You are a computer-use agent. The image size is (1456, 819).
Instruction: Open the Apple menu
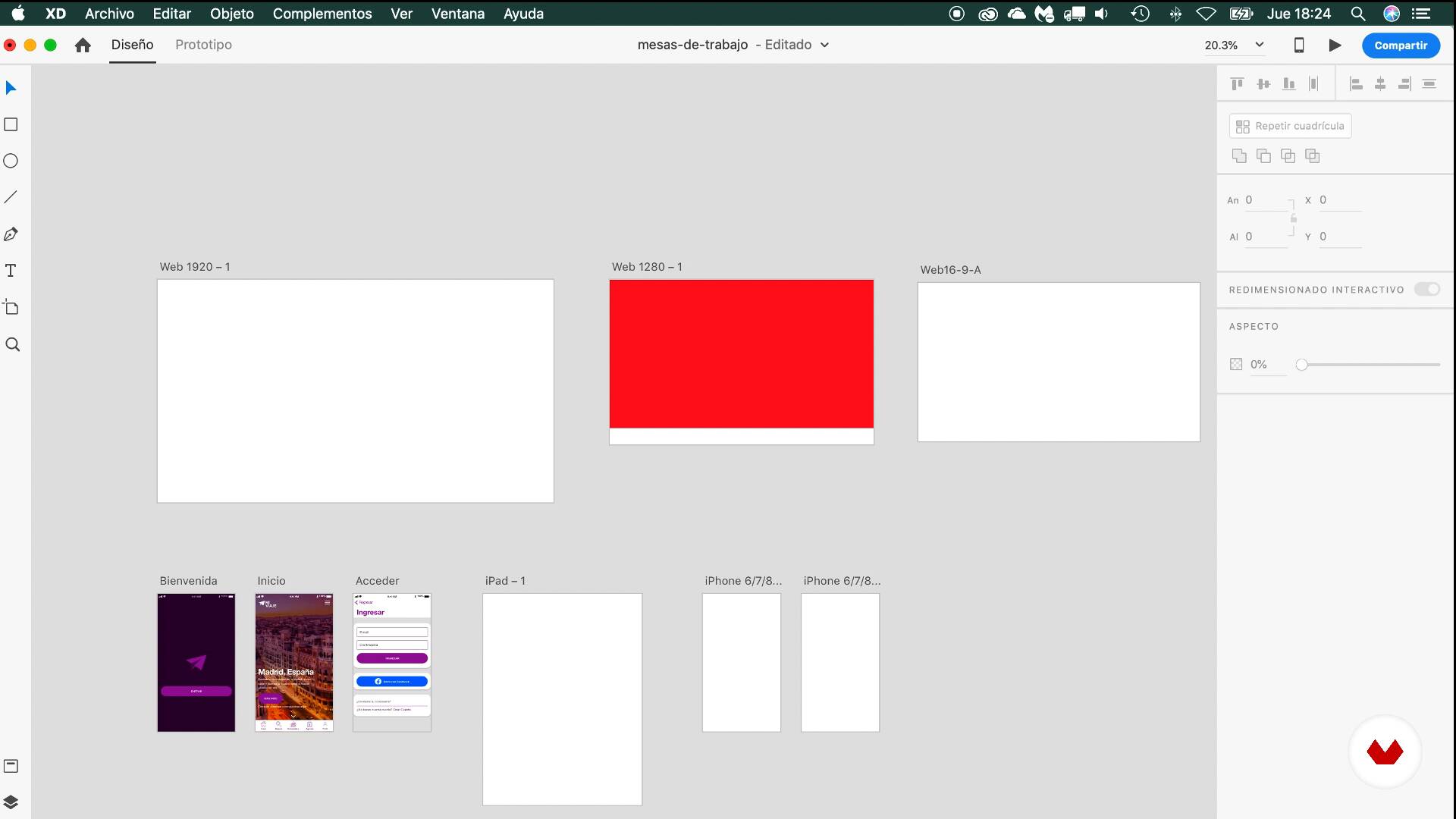pyautogui.click(x=18, y=14)
